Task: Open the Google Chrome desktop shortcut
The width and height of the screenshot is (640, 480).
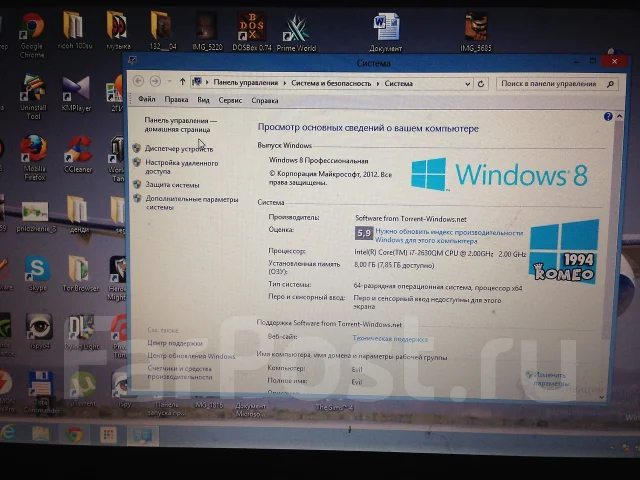Action: [x=32, y=36]
